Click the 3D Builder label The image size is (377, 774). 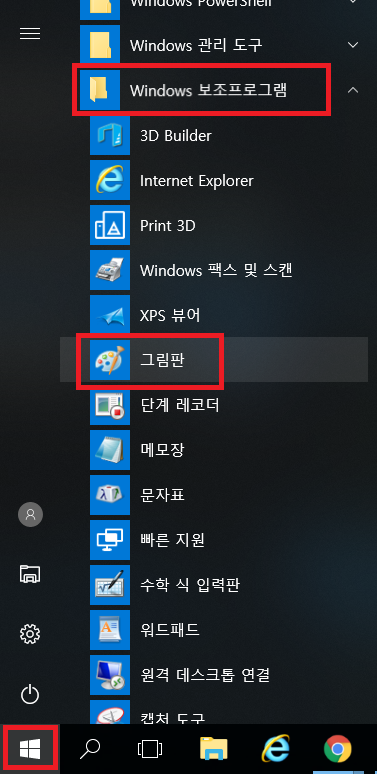pos(176,135)
